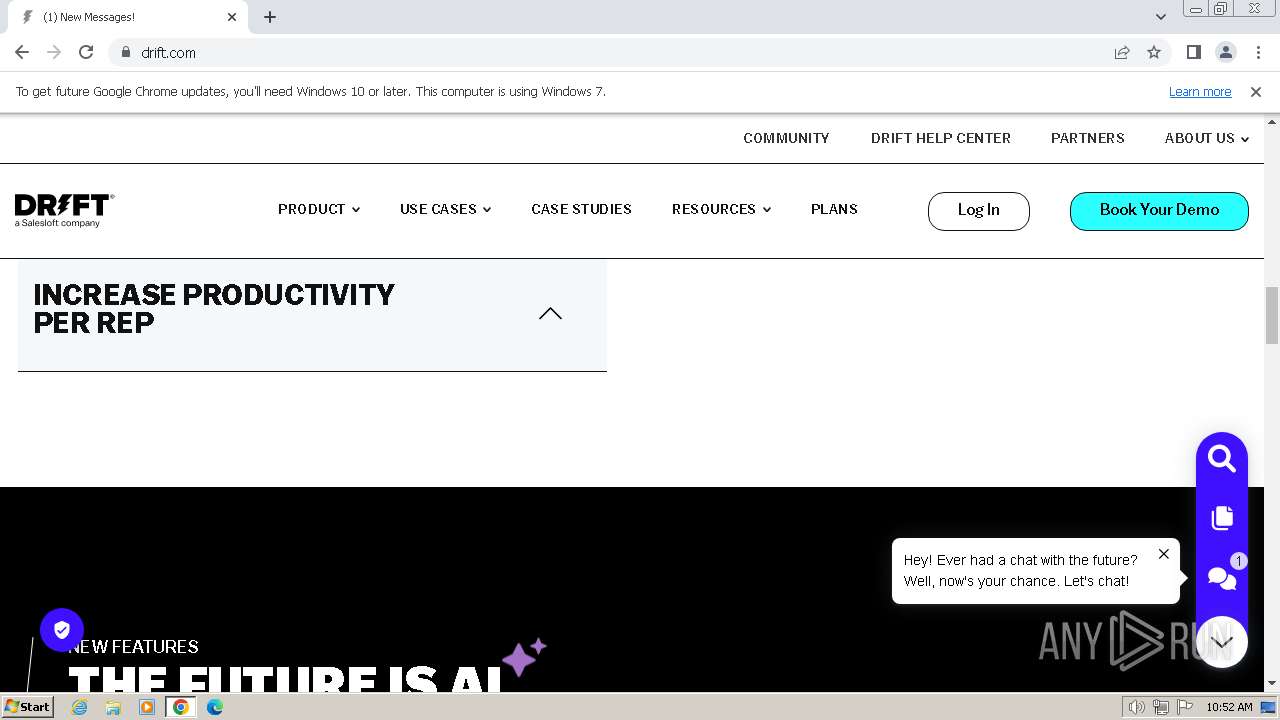
Task: Open network icon in system tray
Action: pos(1161,707)
